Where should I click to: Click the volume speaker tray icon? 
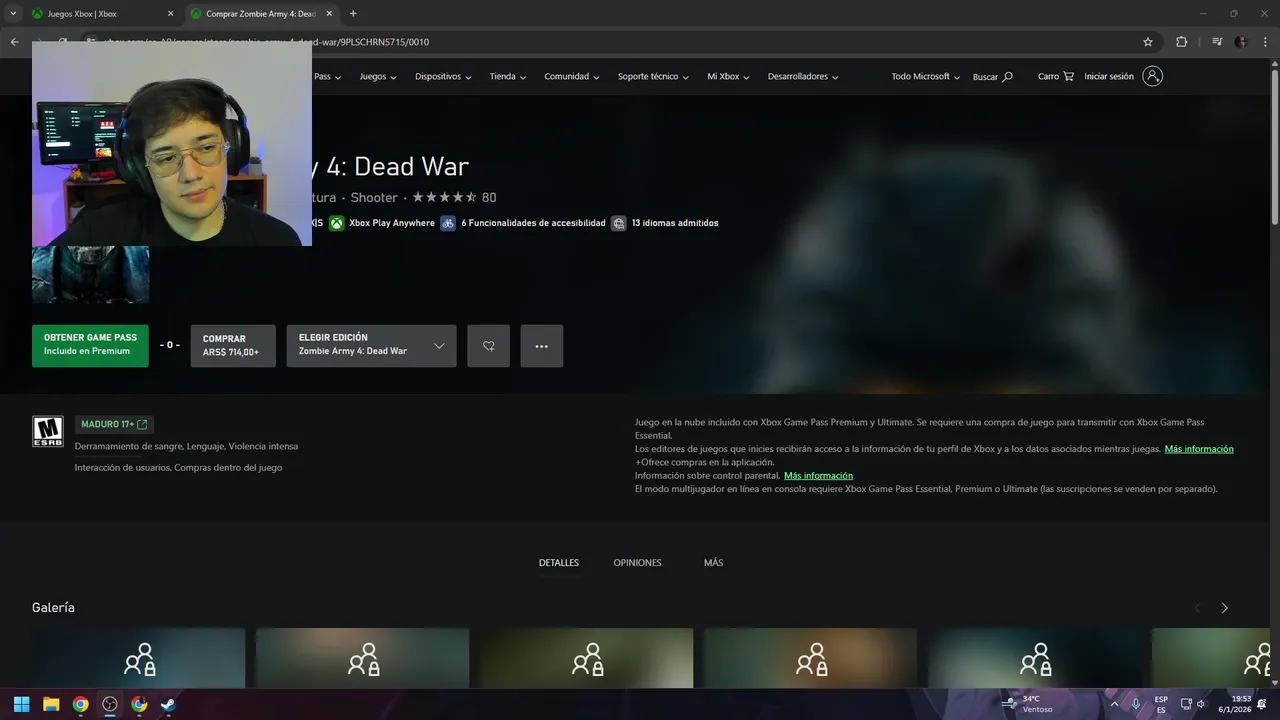click(x=1201, y=704)
